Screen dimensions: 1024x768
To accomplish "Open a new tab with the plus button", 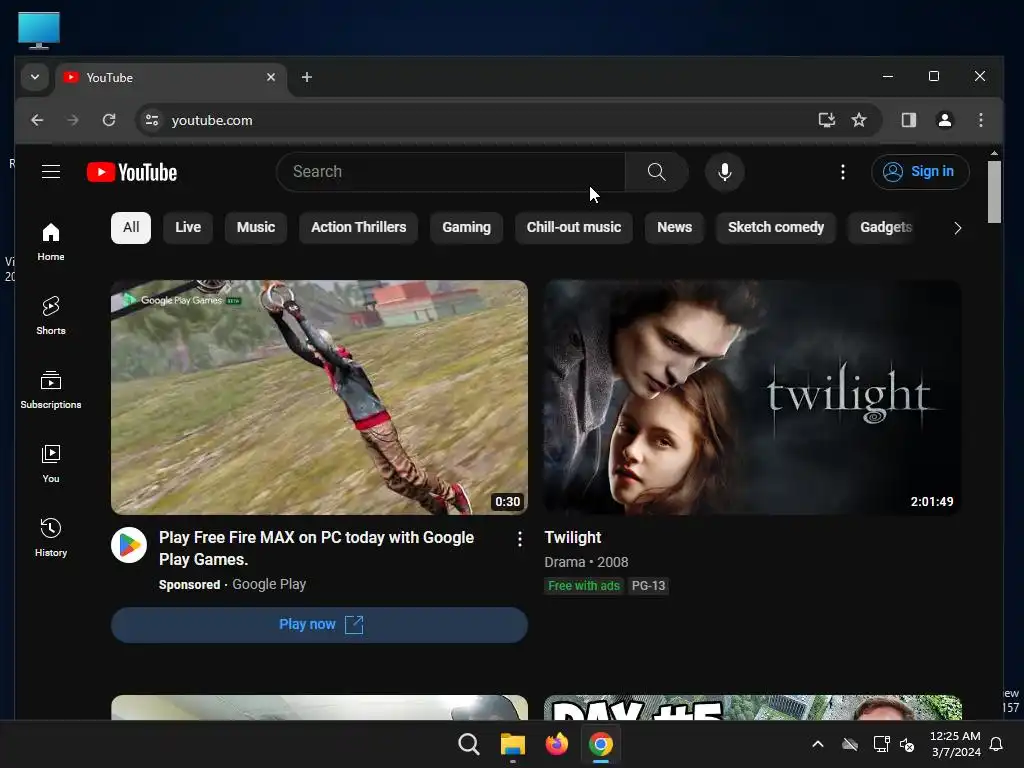I will coord(306,78).
